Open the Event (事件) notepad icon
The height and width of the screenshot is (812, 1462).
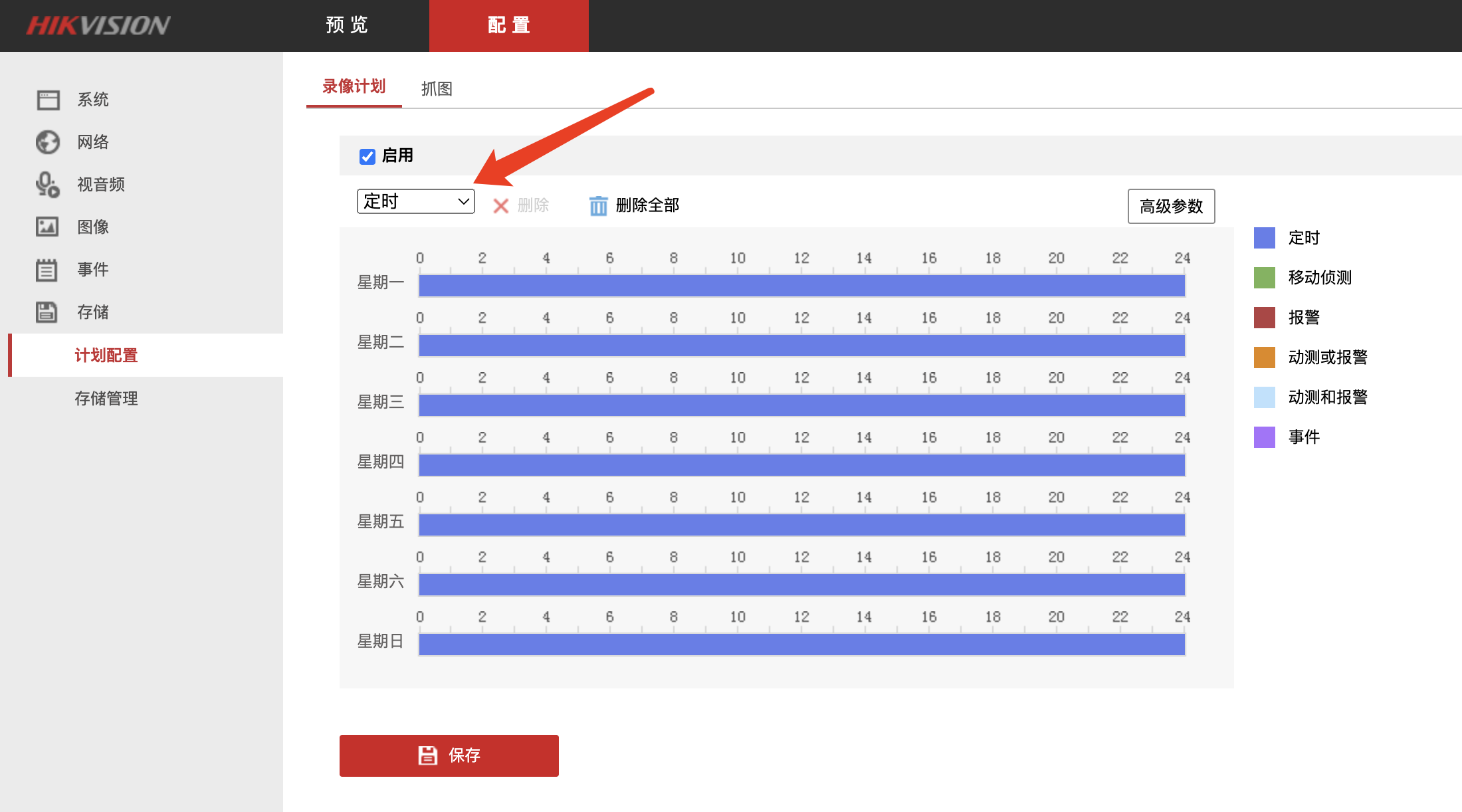(x=48, y=270)
